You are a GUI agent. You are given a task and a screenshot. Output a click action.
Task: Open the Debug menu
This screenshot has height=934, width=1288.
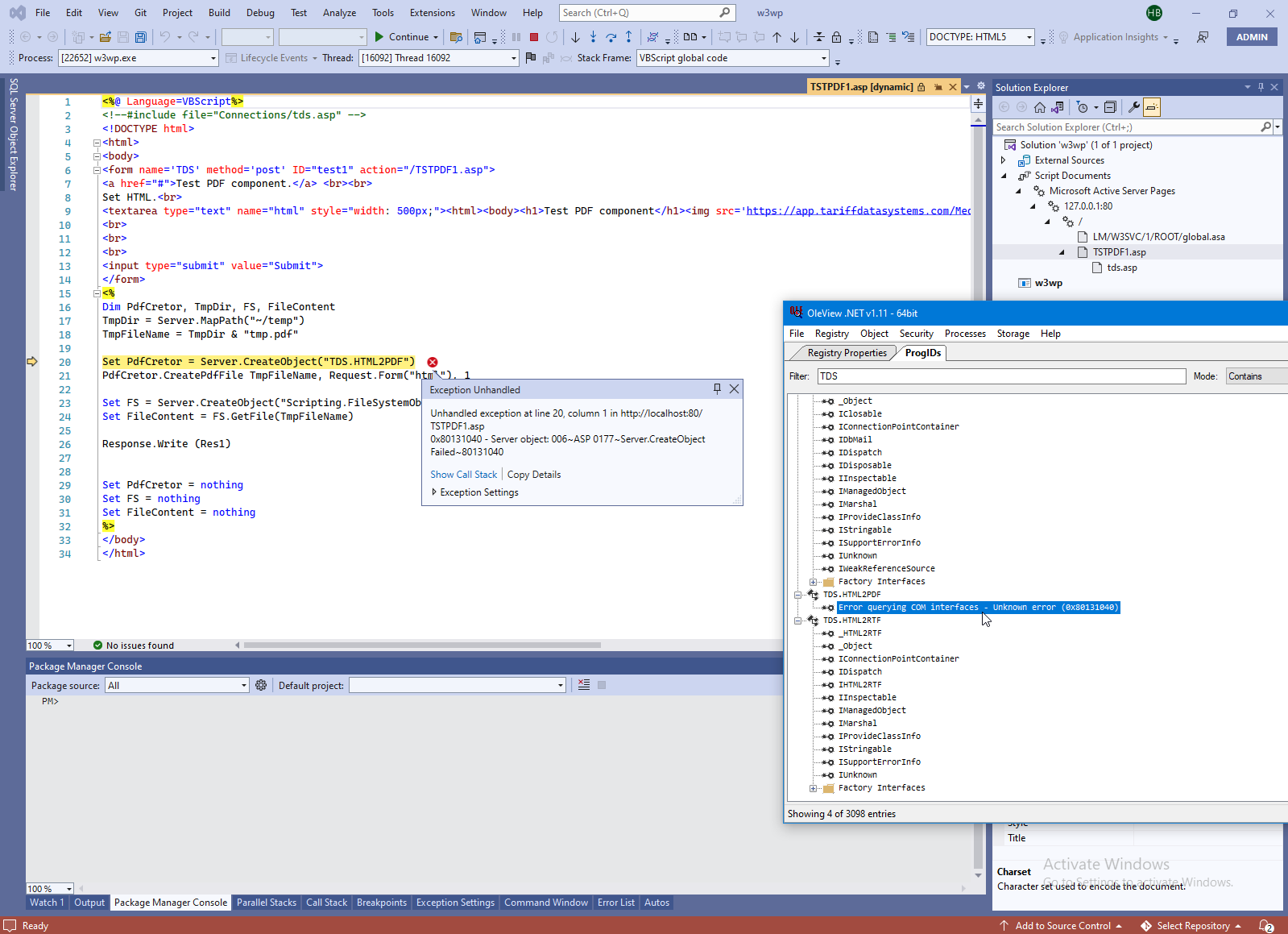(259, 13)
